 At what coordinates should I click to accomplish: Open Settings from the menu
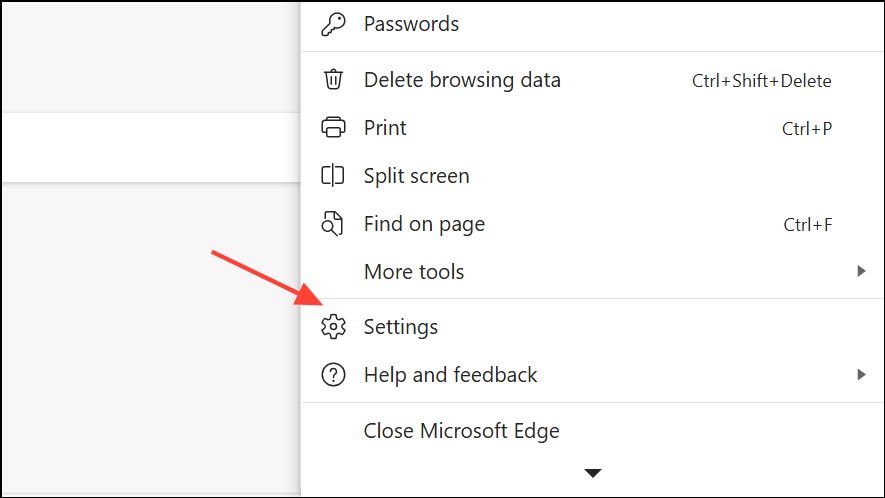tap(401, 327)
